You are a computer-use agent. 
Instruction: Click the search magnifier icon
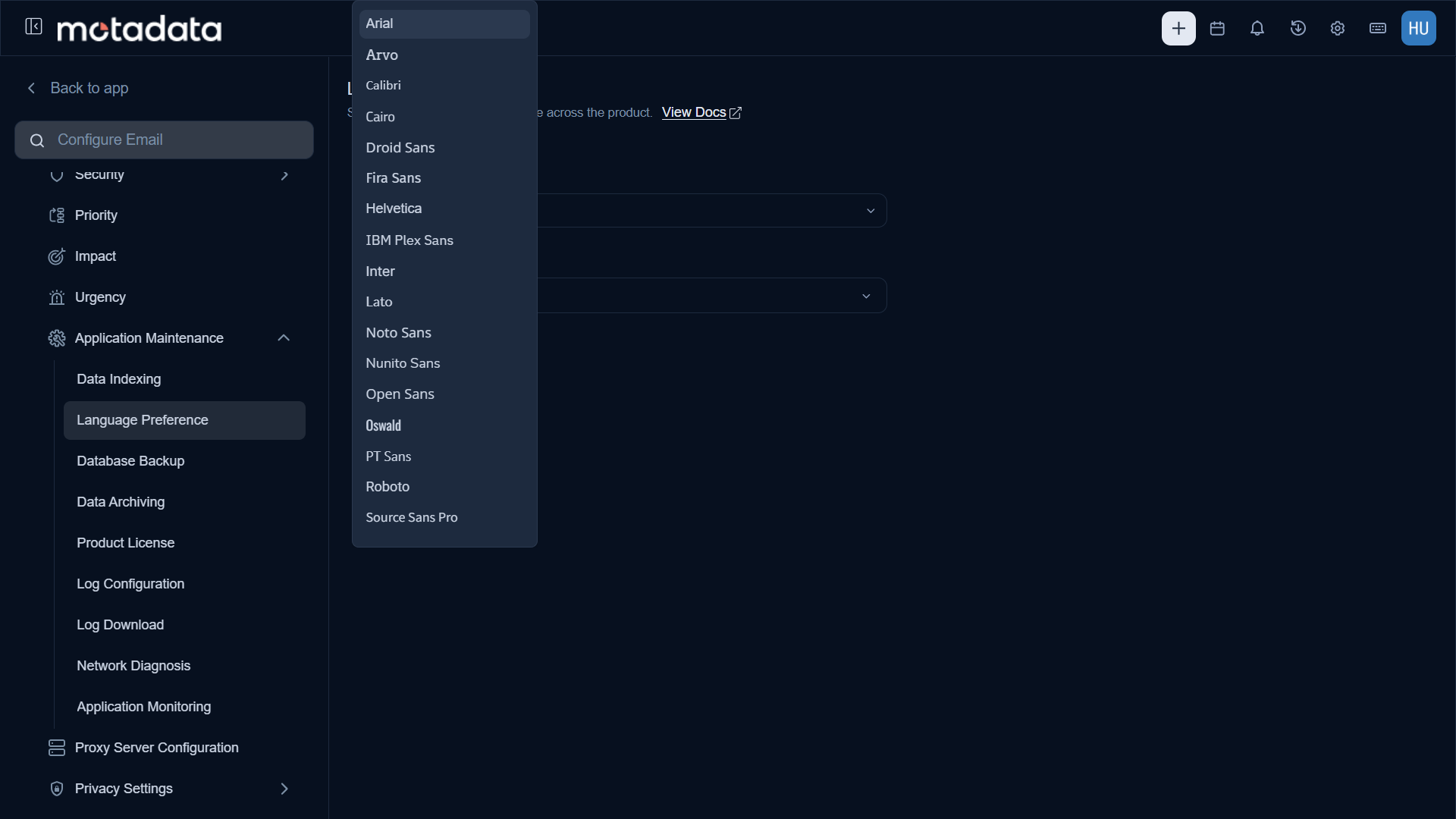[36, 140]
